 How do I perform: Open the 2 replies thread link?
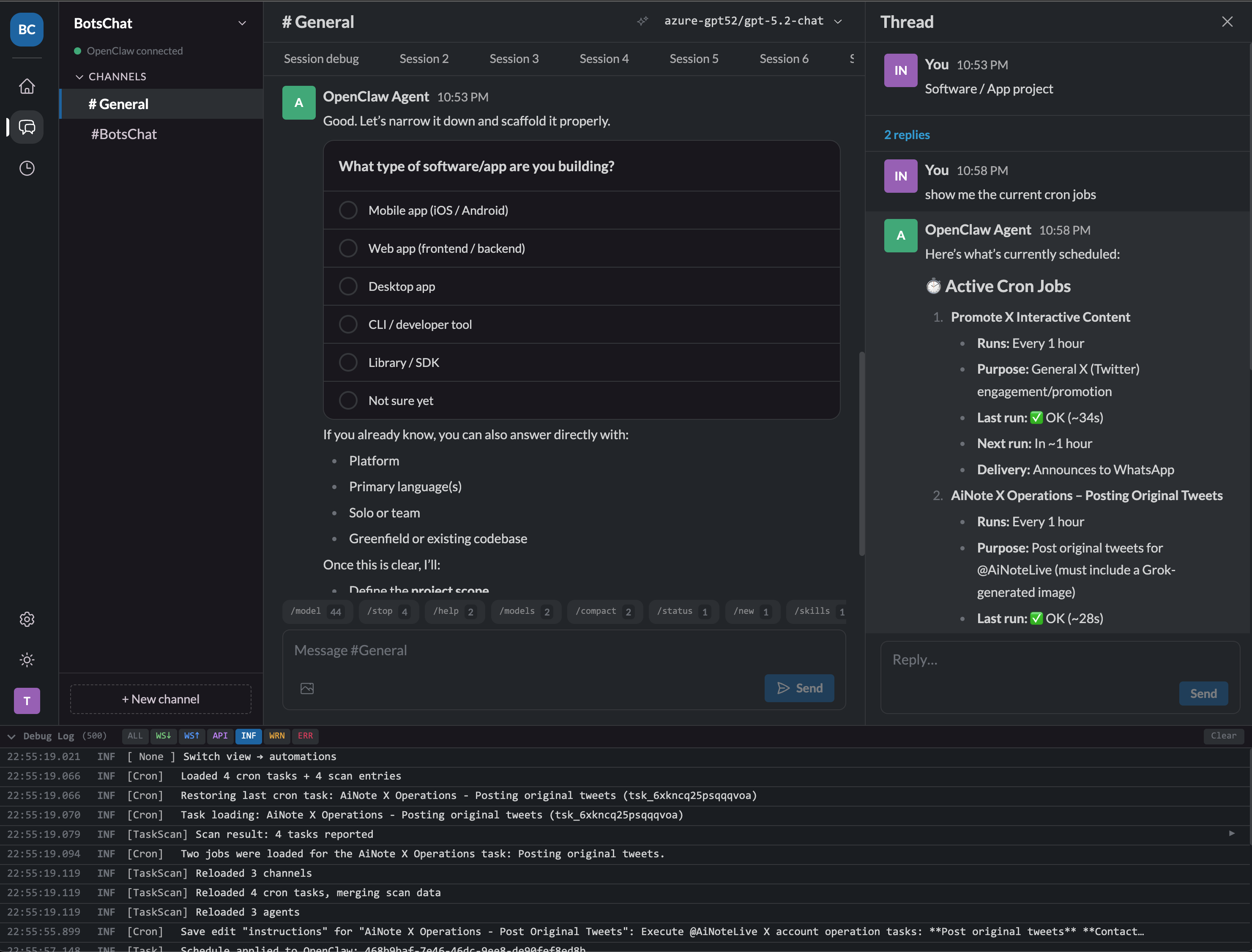[906, 134]
